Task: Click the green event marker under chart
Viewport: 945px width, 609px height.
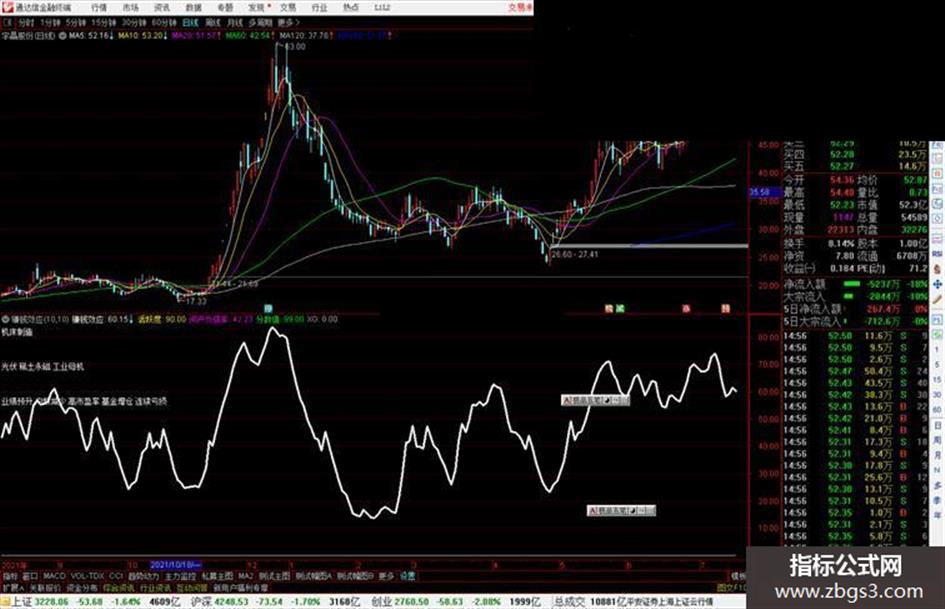Action: [620, 308]
